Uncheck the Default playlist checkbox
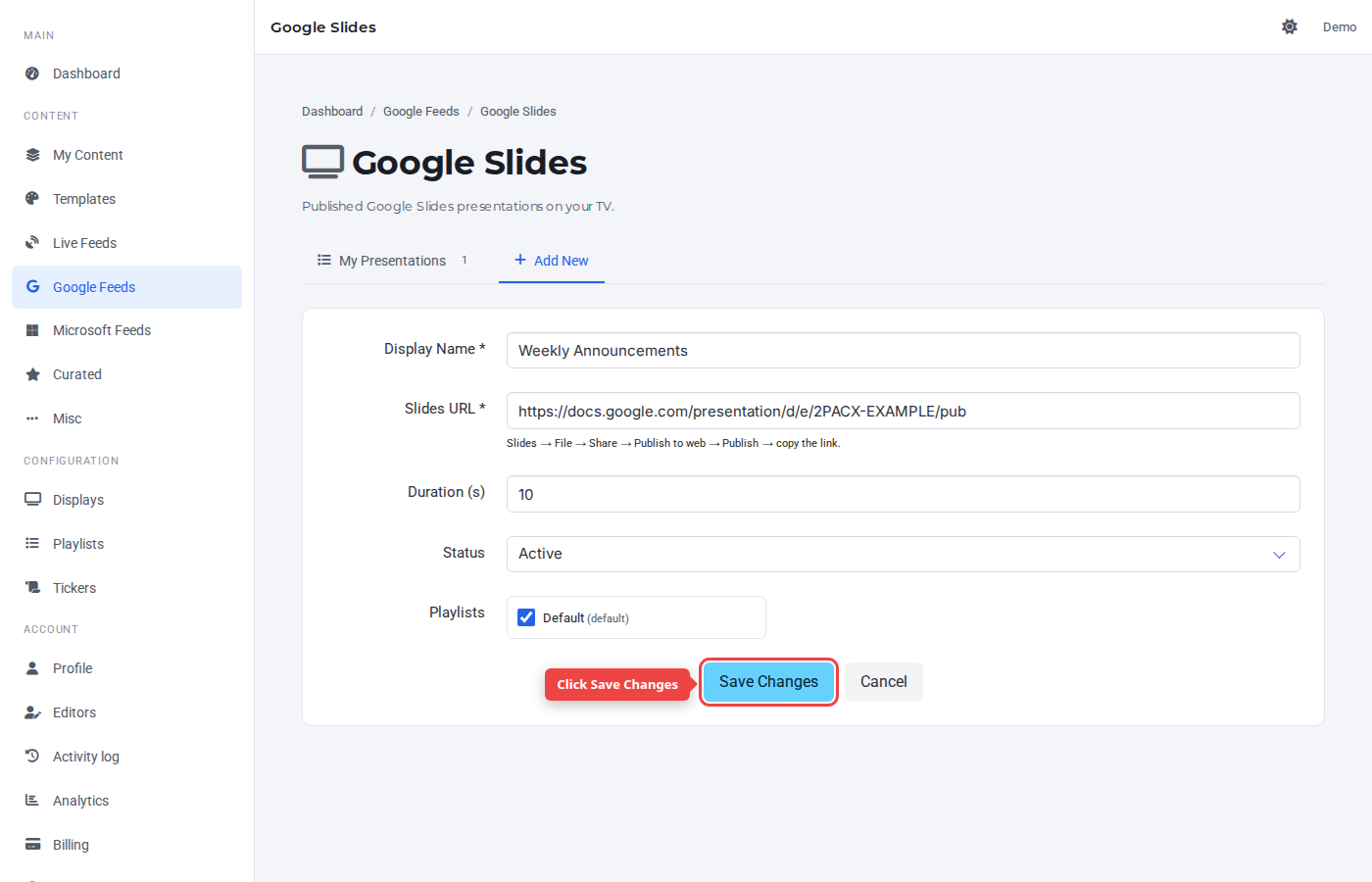This screenshot has width=1372, height=882. [526, 617]
